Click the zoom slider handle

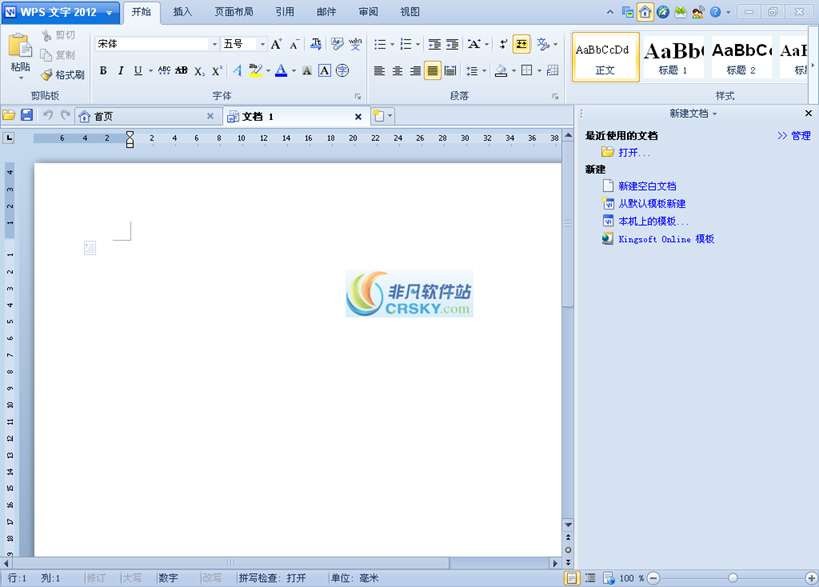[x=733, y=578]
